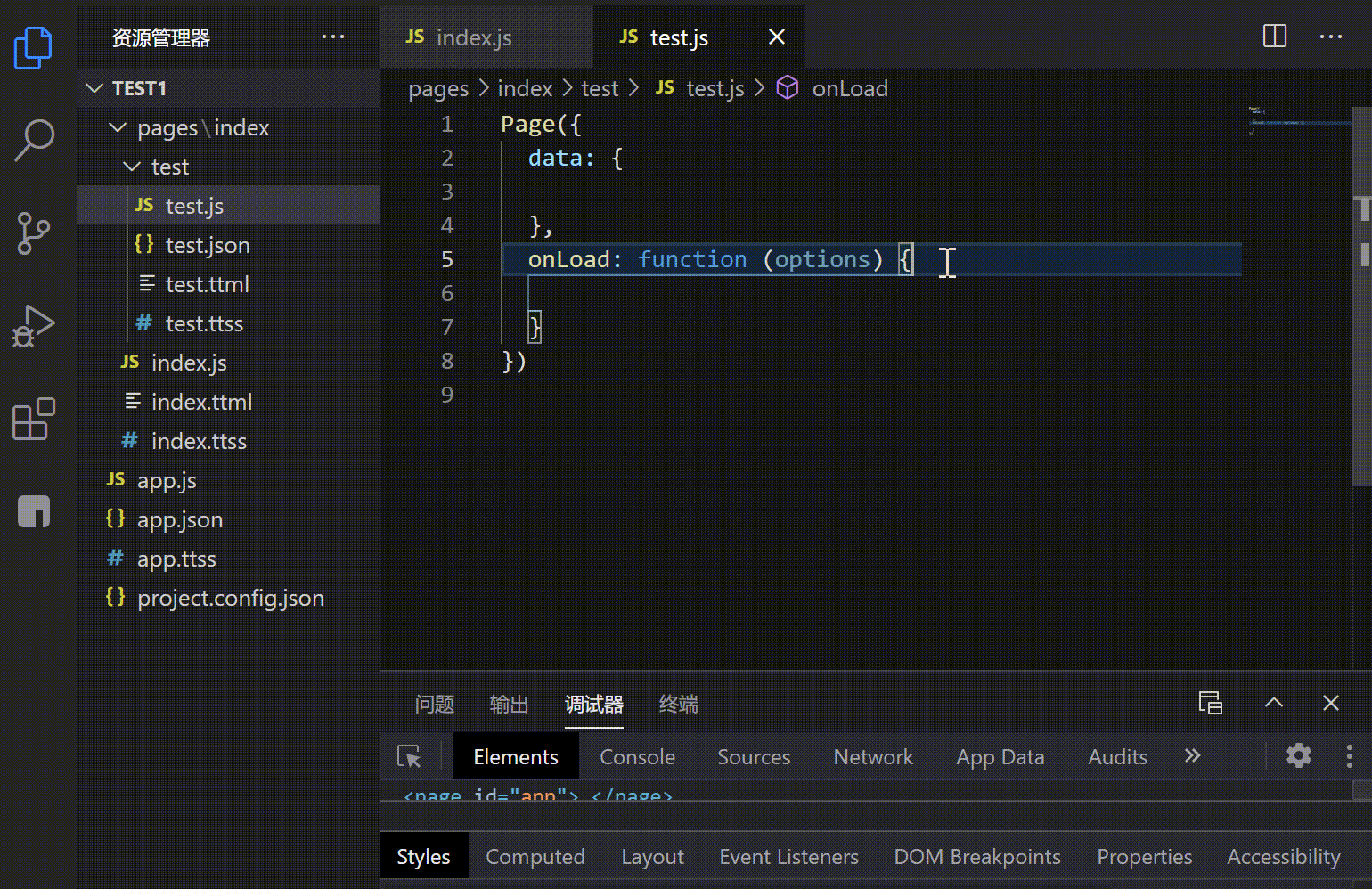Viewport: 1372px width, 889px height.
Task: Open the Search magnifier in activity bar
Action: (34, 141)
